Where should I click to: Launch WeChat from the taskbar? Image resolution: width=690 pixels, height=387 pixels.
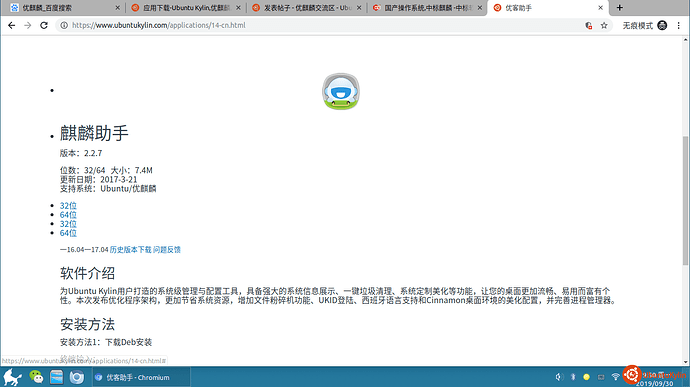36,377
